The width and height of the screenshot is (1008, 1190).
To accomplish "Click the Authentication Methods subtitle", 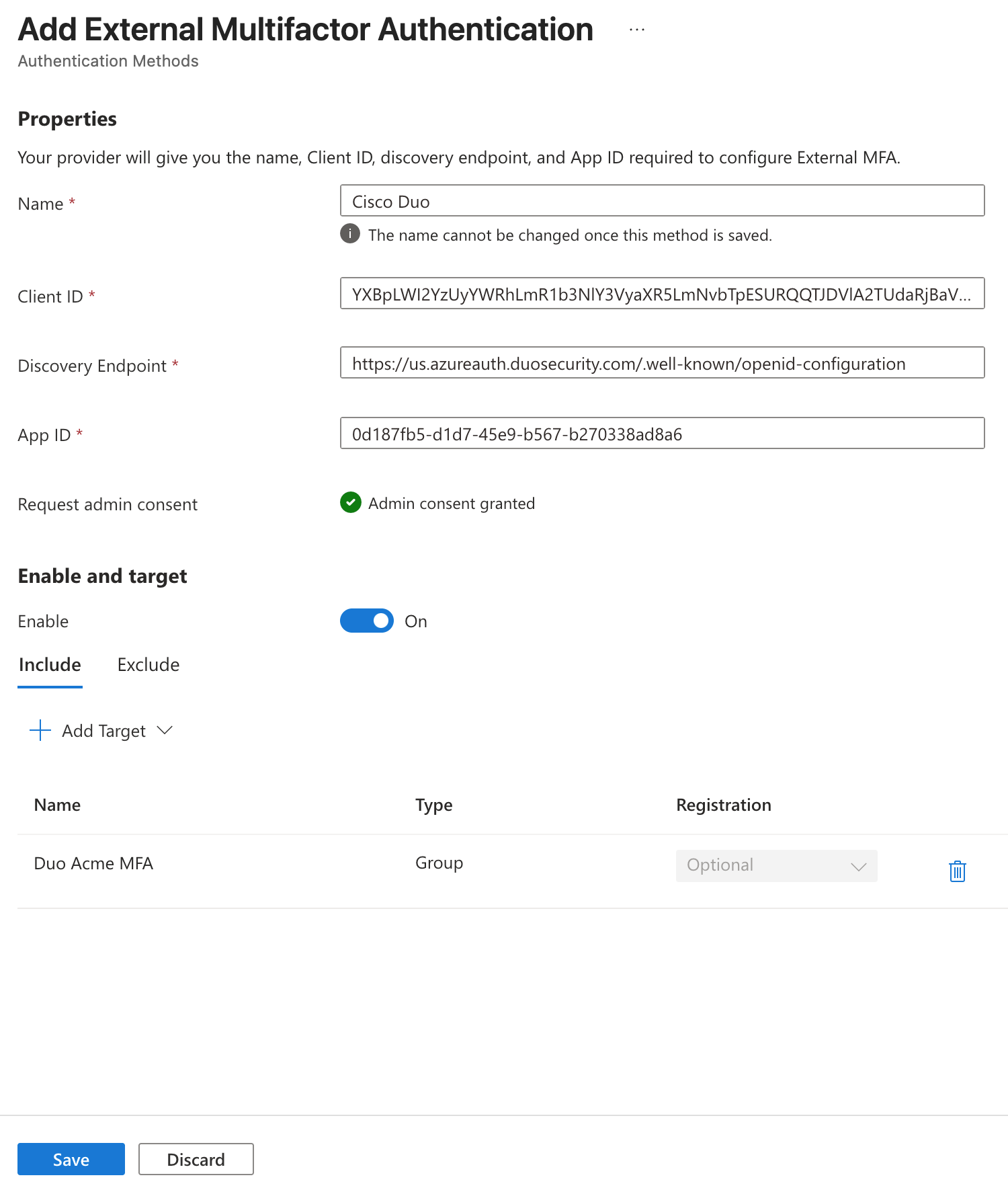I will pos(108,61).
